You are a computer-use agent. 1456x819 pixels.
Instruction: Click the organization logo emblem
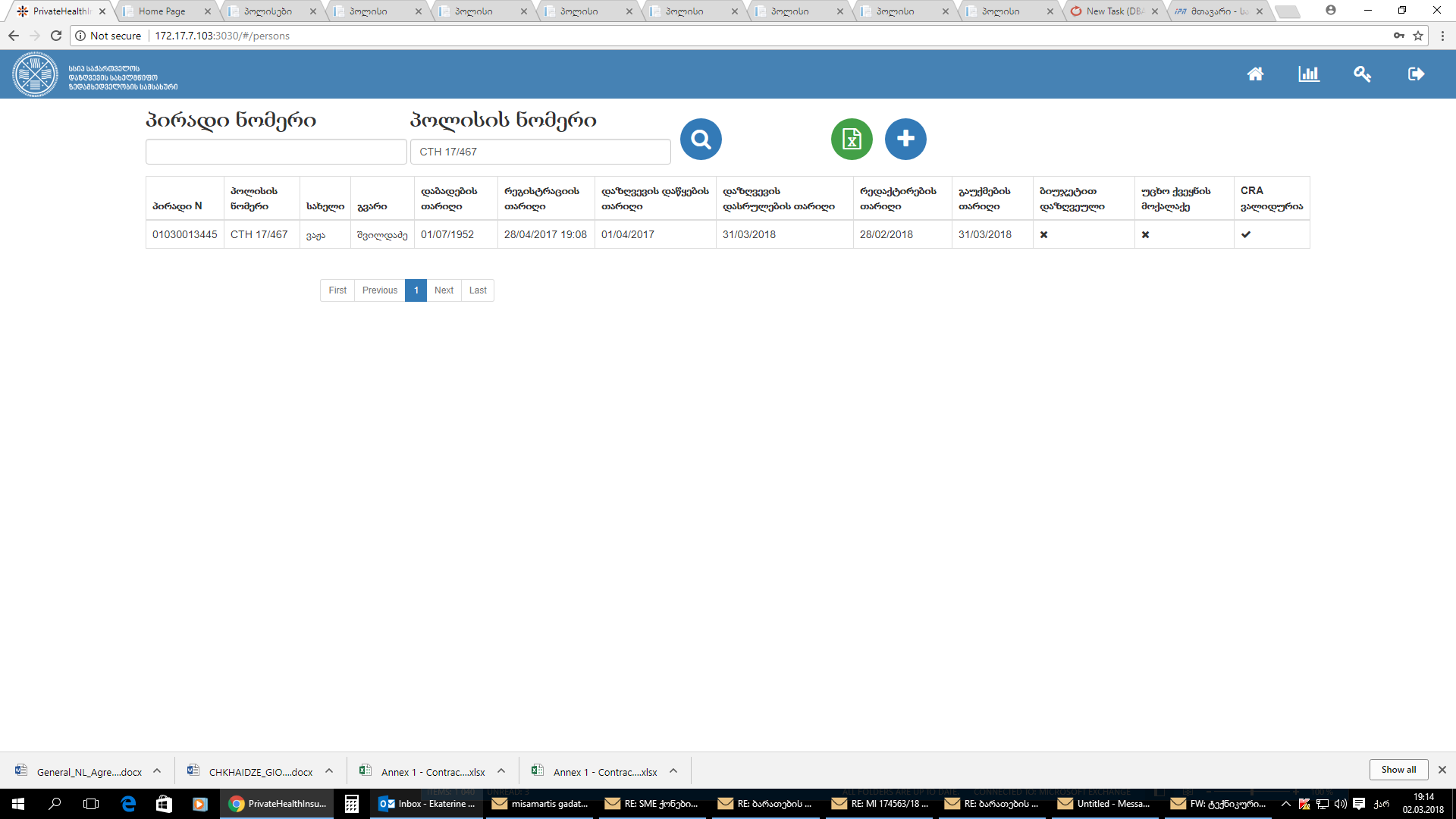click(x=35, y=74)
